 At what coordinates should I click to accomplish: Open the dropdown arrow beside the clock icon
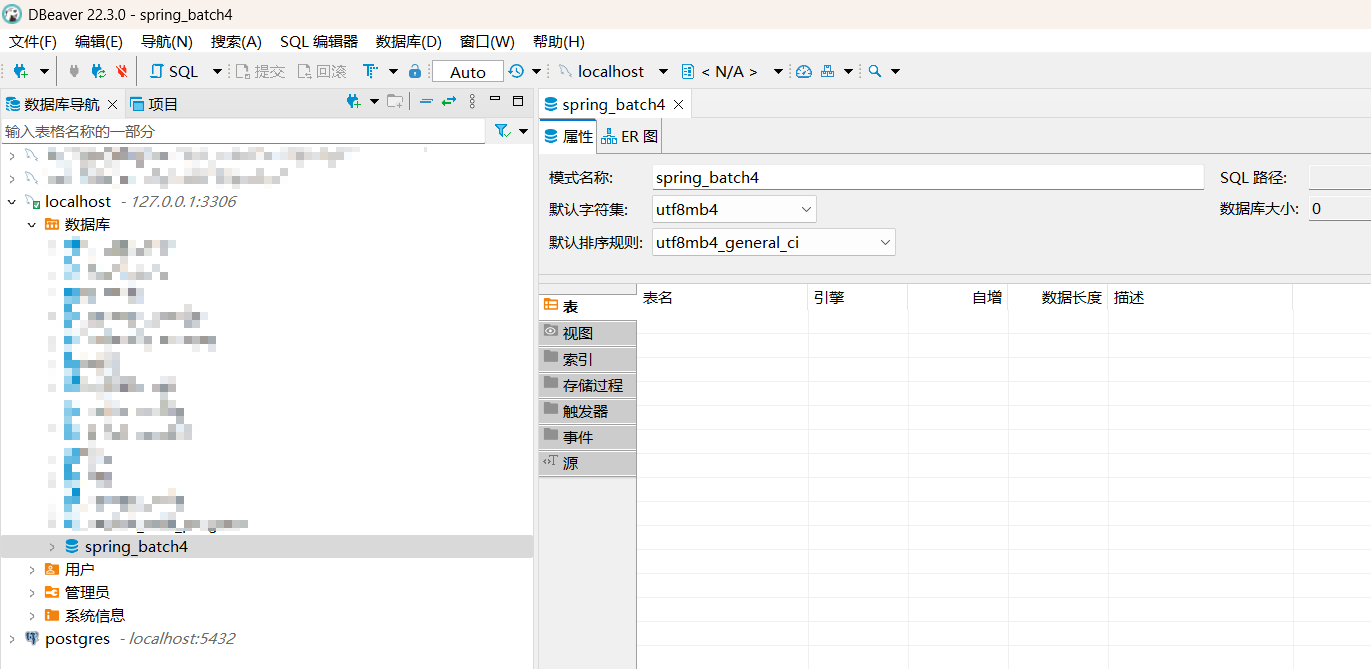537,72
